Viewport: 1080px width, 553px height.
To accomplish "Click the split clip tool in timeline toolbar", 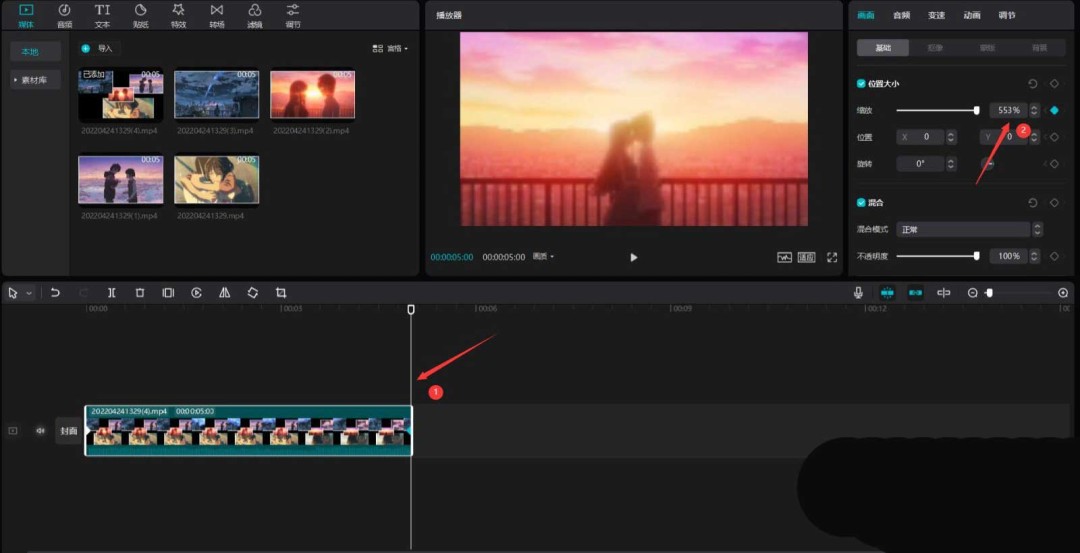I will (111, 293).
